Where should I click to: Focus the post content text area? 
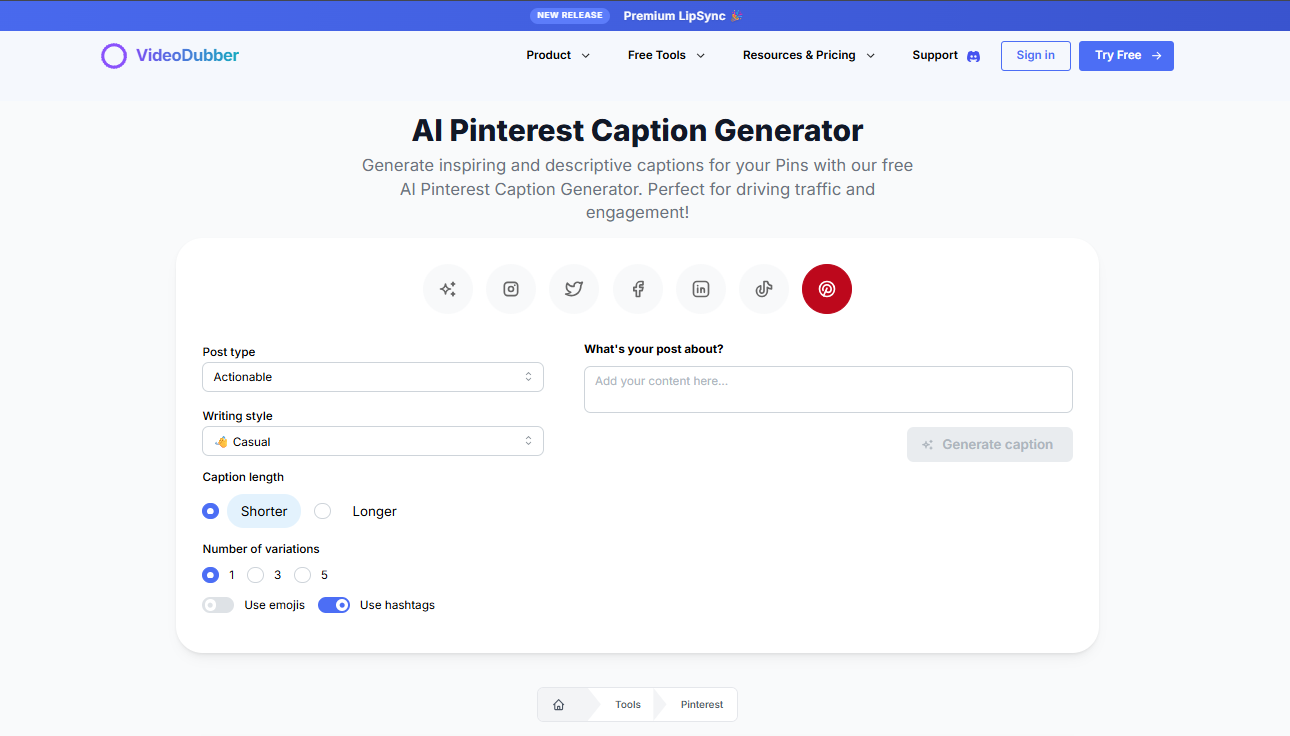pyautogui.click(x=828, y=389)
